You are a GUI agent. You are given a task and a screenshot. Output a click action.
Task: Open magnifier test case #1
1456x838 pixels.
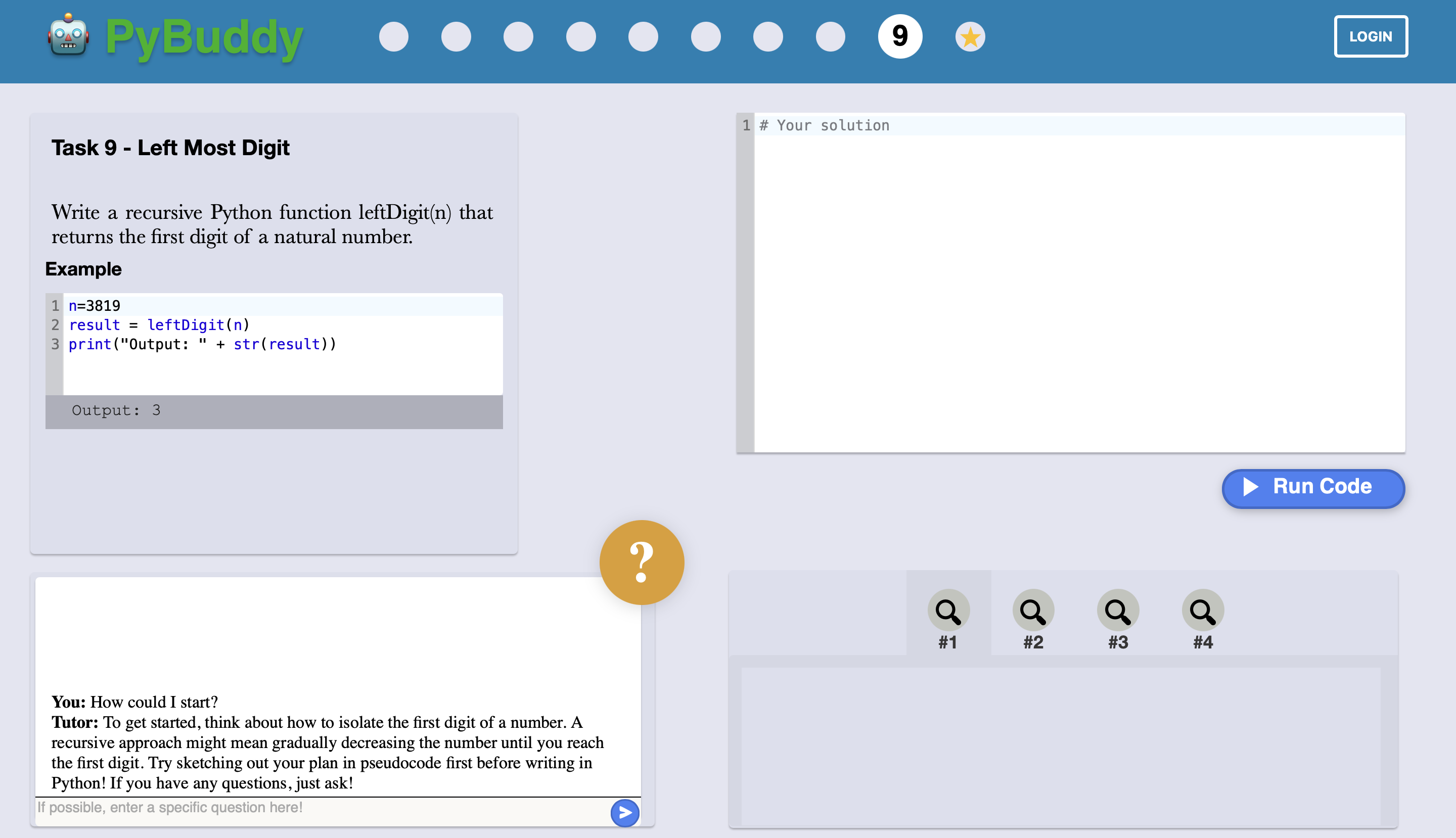pos(947,611)
